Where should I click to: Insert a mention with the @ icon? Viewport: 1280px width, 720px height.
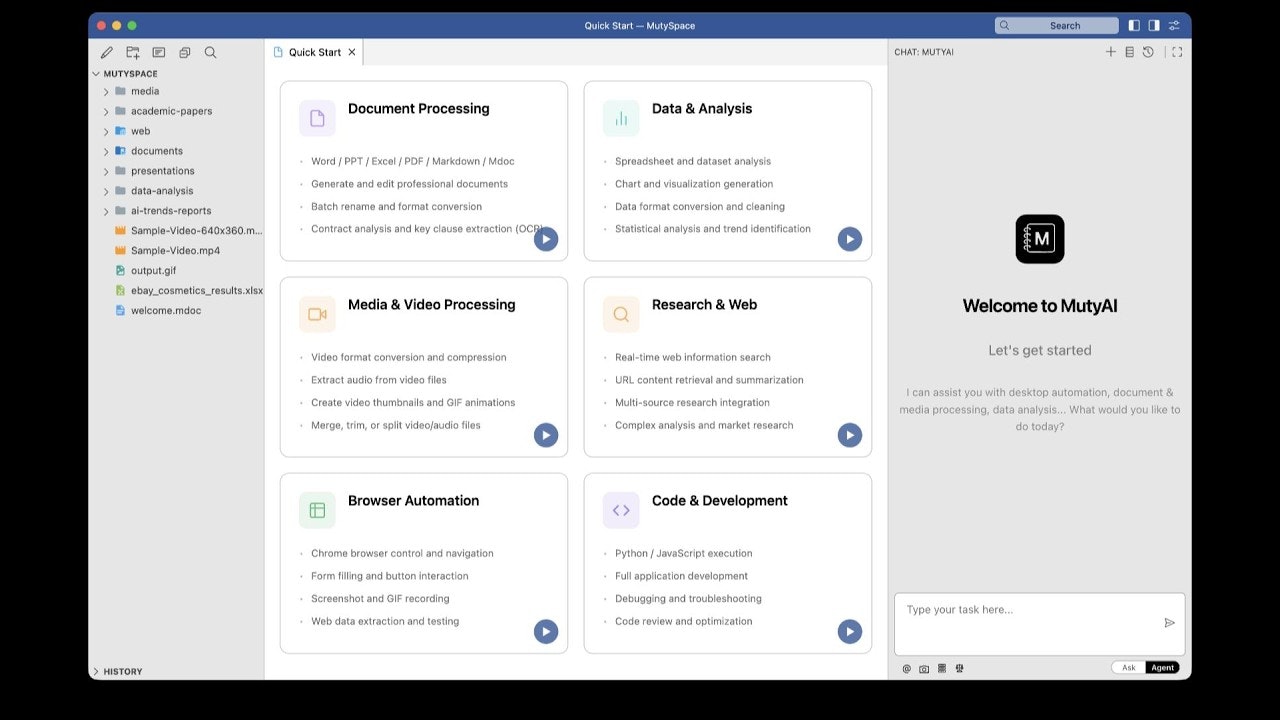point(907,669)
